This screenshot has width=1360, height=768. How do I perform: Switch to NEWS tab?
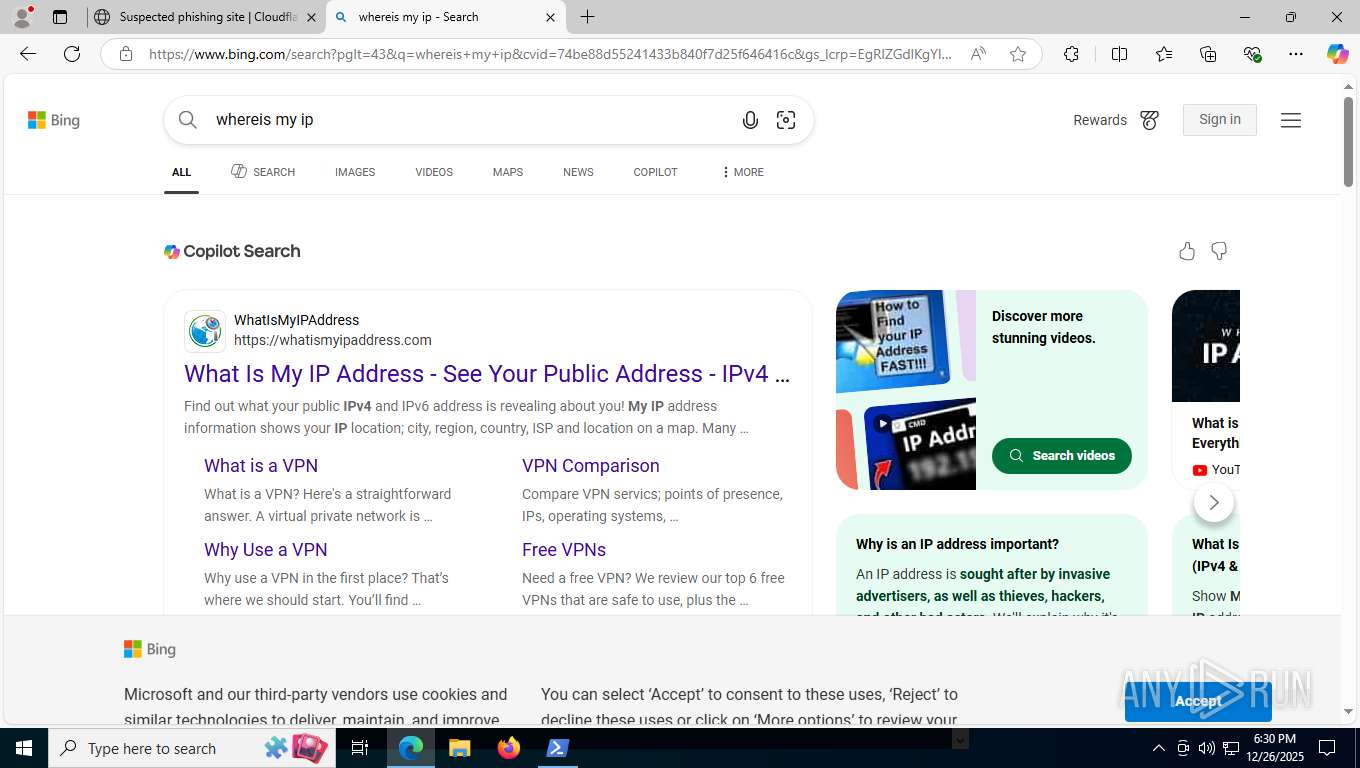(578, 172)
